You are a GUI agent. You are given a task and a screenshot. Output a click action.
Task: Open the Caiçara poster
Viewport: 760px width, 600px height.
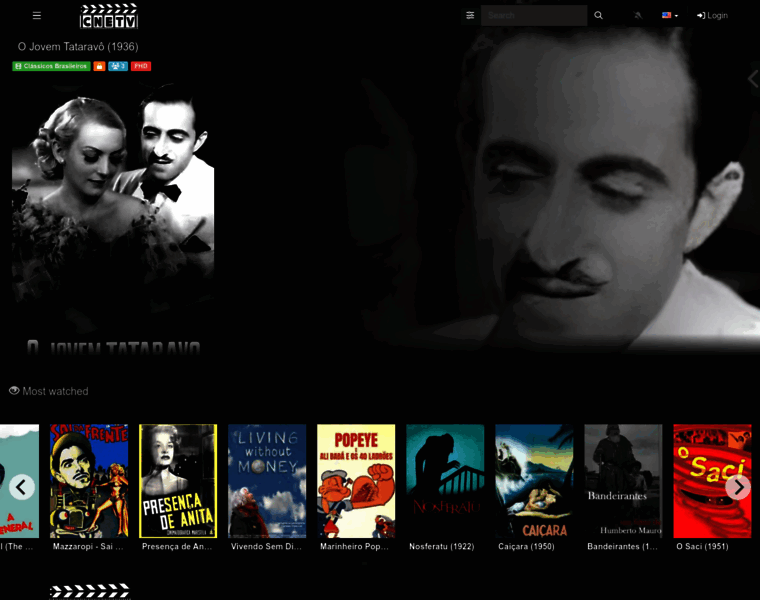click(535, 481)
